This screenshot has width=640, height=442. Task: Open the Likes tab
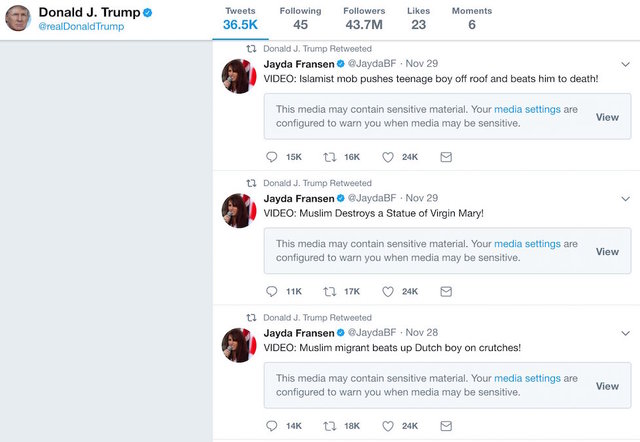(418, 18)
